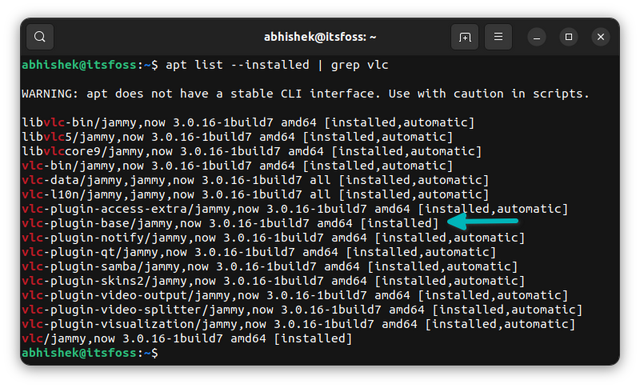Click the vlc-plugin-visualization line
This screenshot has width=640, height=388.
pyautogui.click(x=298, y=324)
